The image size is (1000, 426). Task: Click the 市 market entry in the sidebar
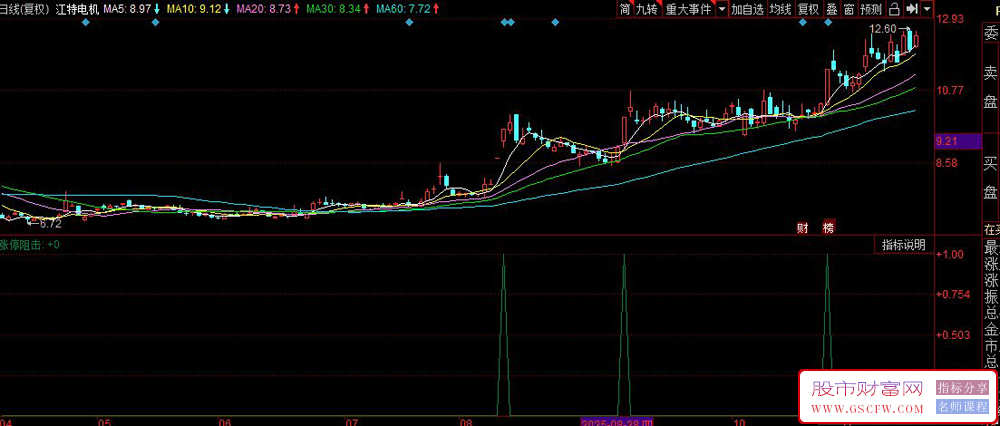pyautogui.click(x=991, y=346)
